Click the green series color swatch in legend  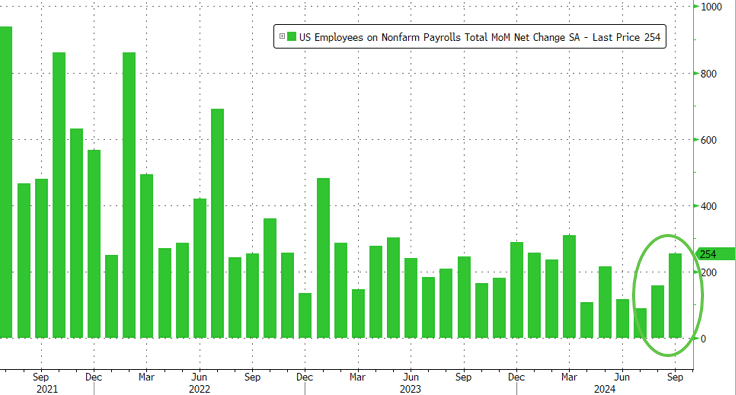click(291, 37)
